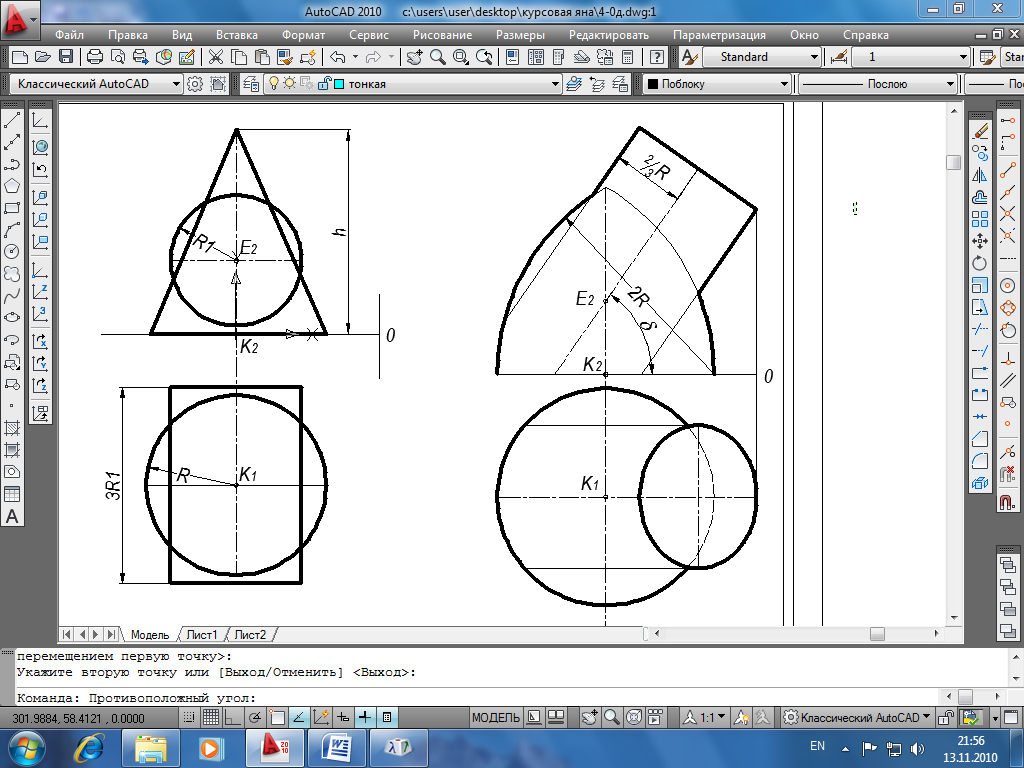Select the Rectangle draw tool
The image size is (1024, 768).
coord(12,208)
